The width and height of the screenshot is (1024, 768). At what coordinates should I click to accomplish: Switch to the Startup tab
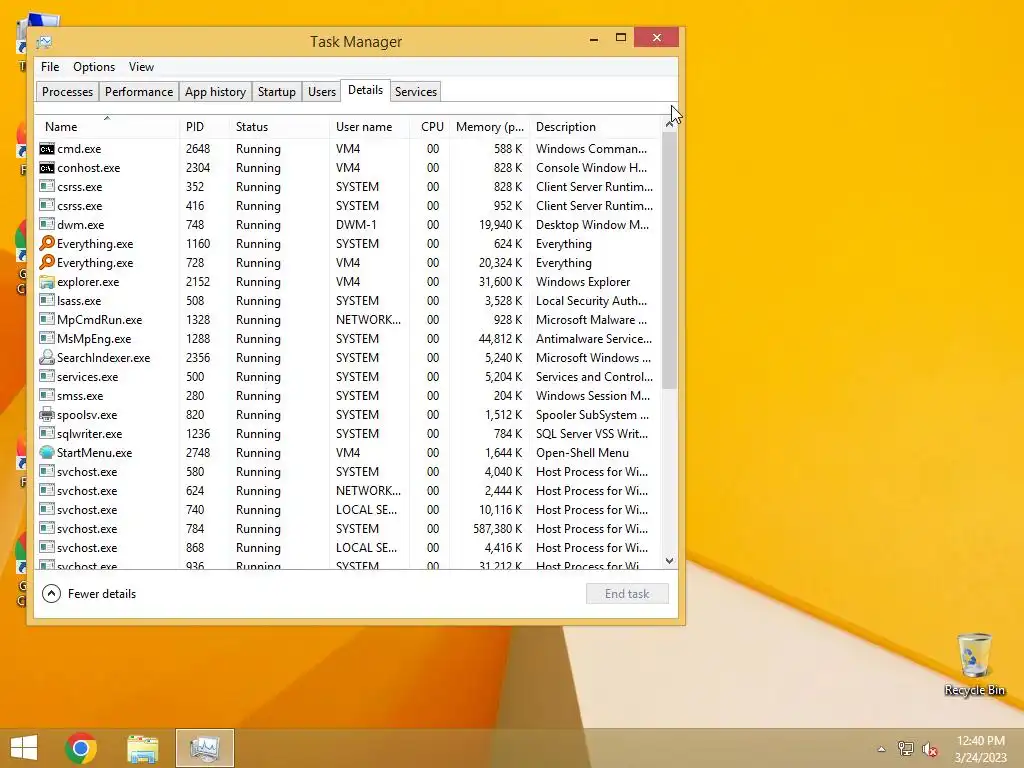276,91
